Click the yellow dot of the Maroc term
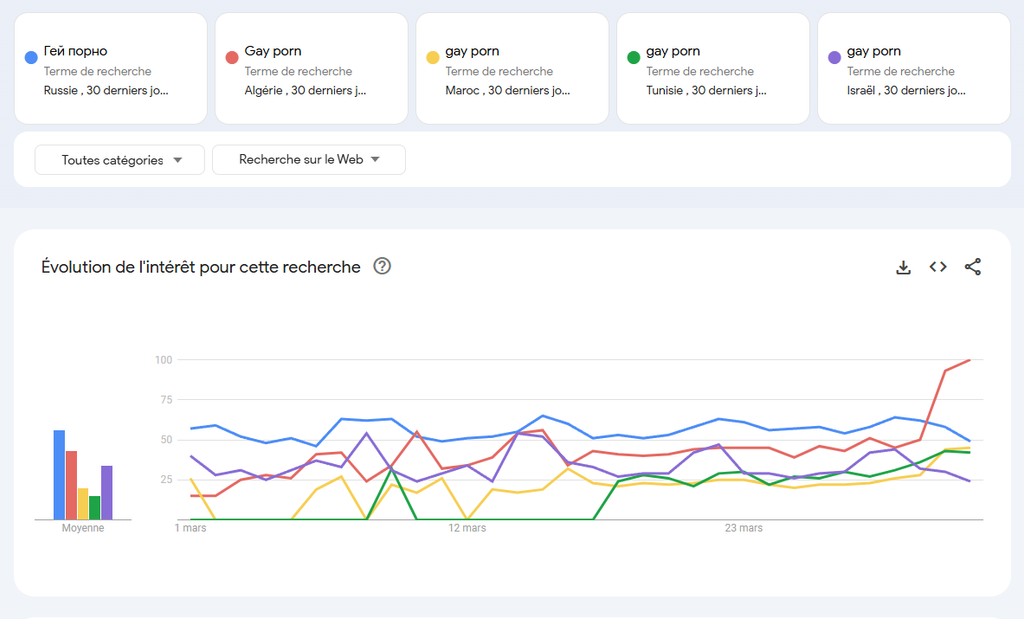This screenshot has width=1024, height=619. pos(433,58)
